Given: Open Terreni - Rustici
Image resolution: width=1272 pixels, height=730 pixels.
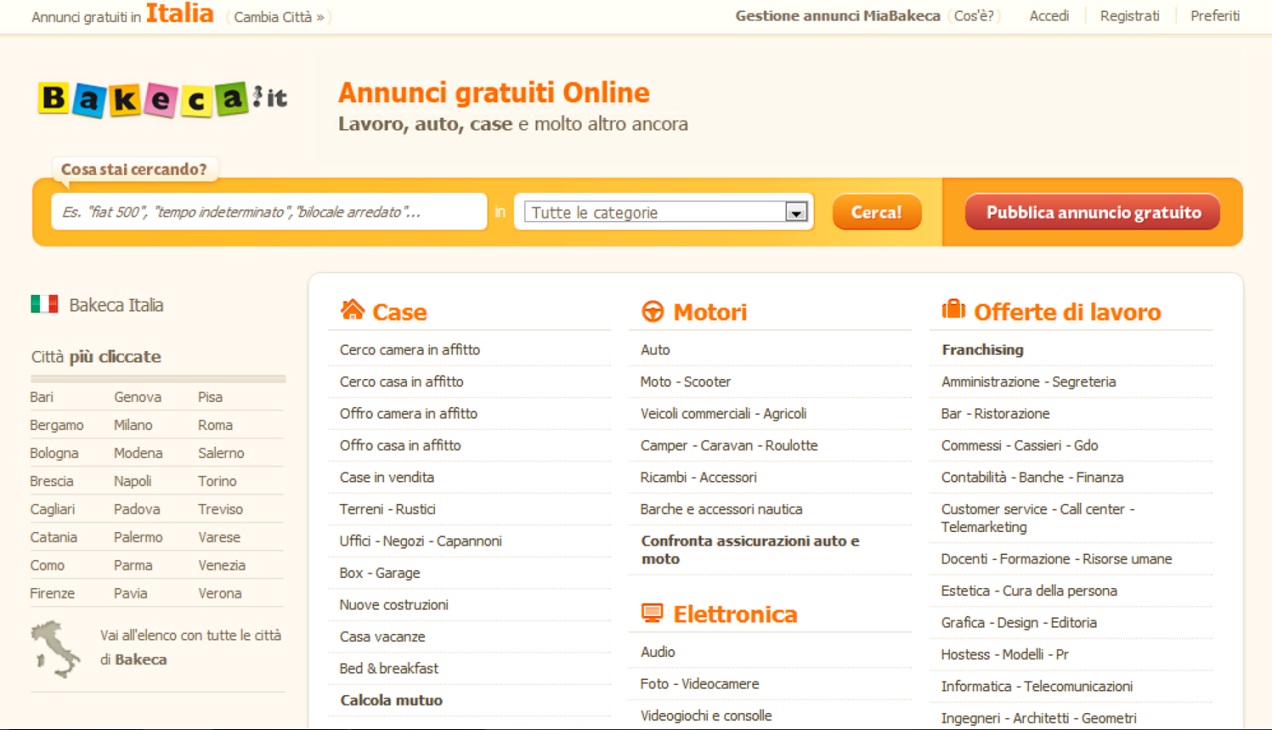Looking at the screenshot, I should point(388,510).
